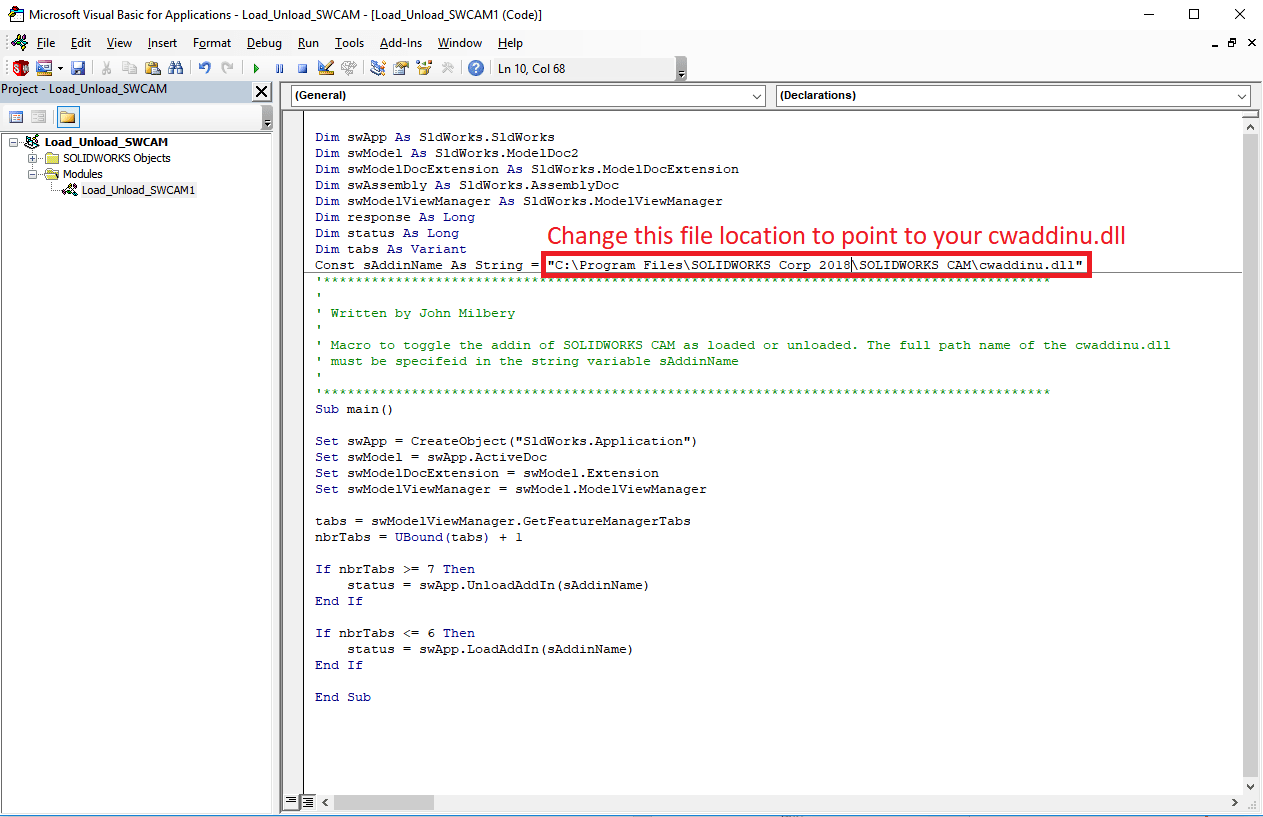The height and width of the screenshot is (817, 1263).
Task: Collapse the Modules folder
Action: (x=33, y=174)
